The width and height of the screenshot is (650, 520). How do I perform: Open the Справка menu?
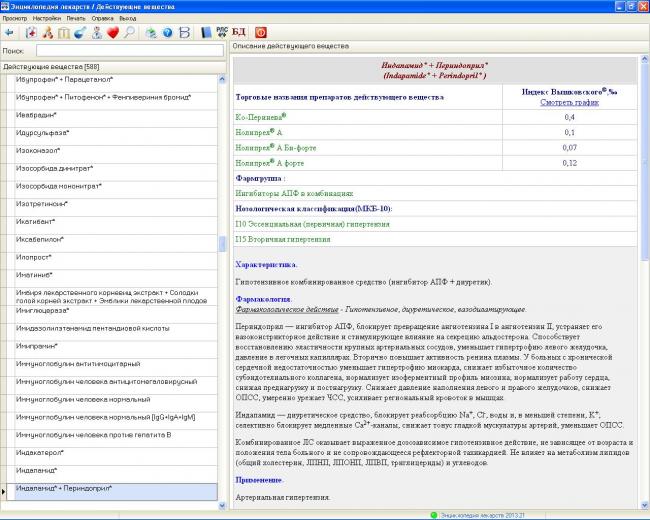point(102,19)
